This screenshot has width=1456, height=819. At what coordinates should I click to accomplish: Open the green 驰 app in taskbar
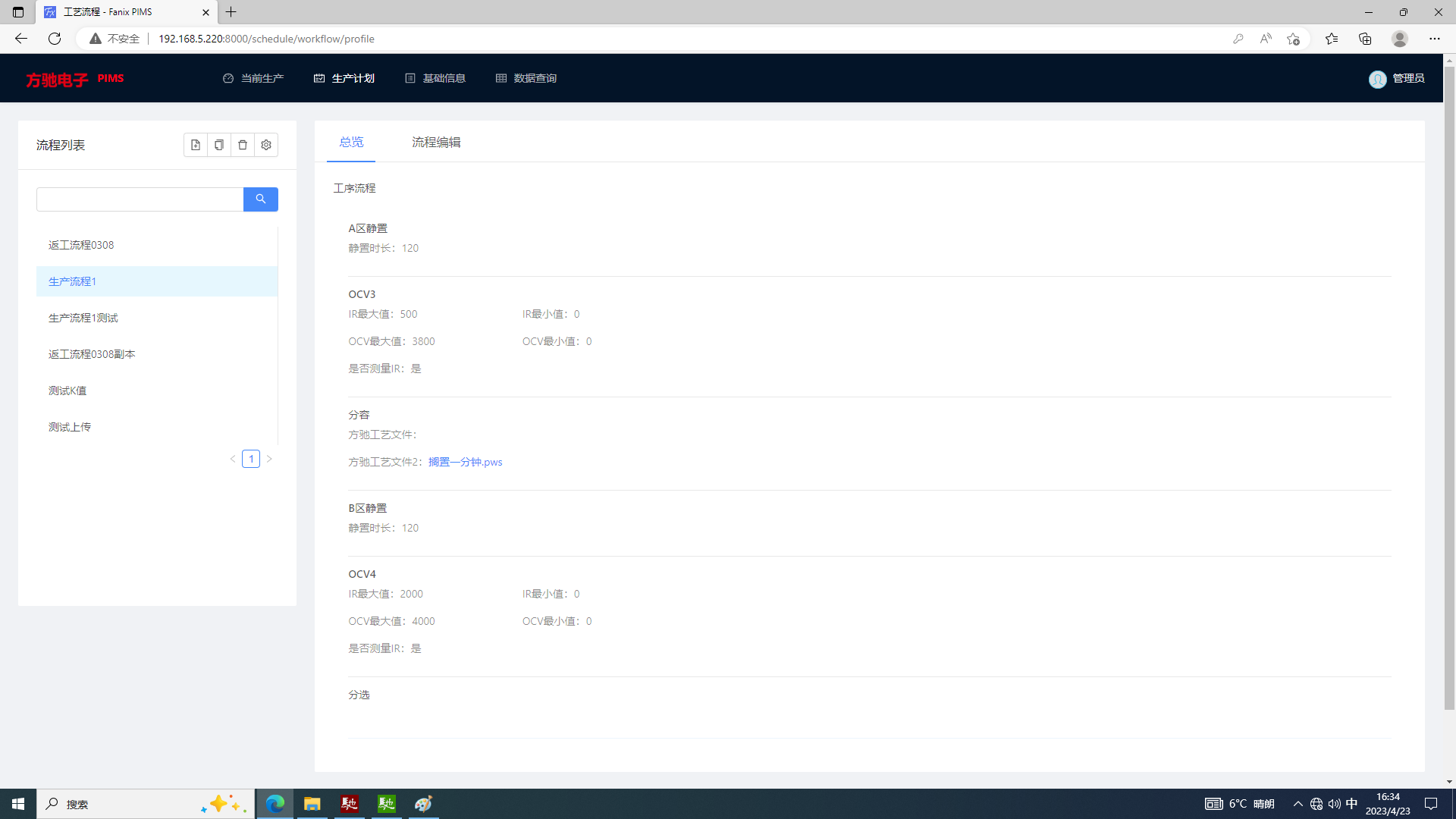[x=387, y=804]
